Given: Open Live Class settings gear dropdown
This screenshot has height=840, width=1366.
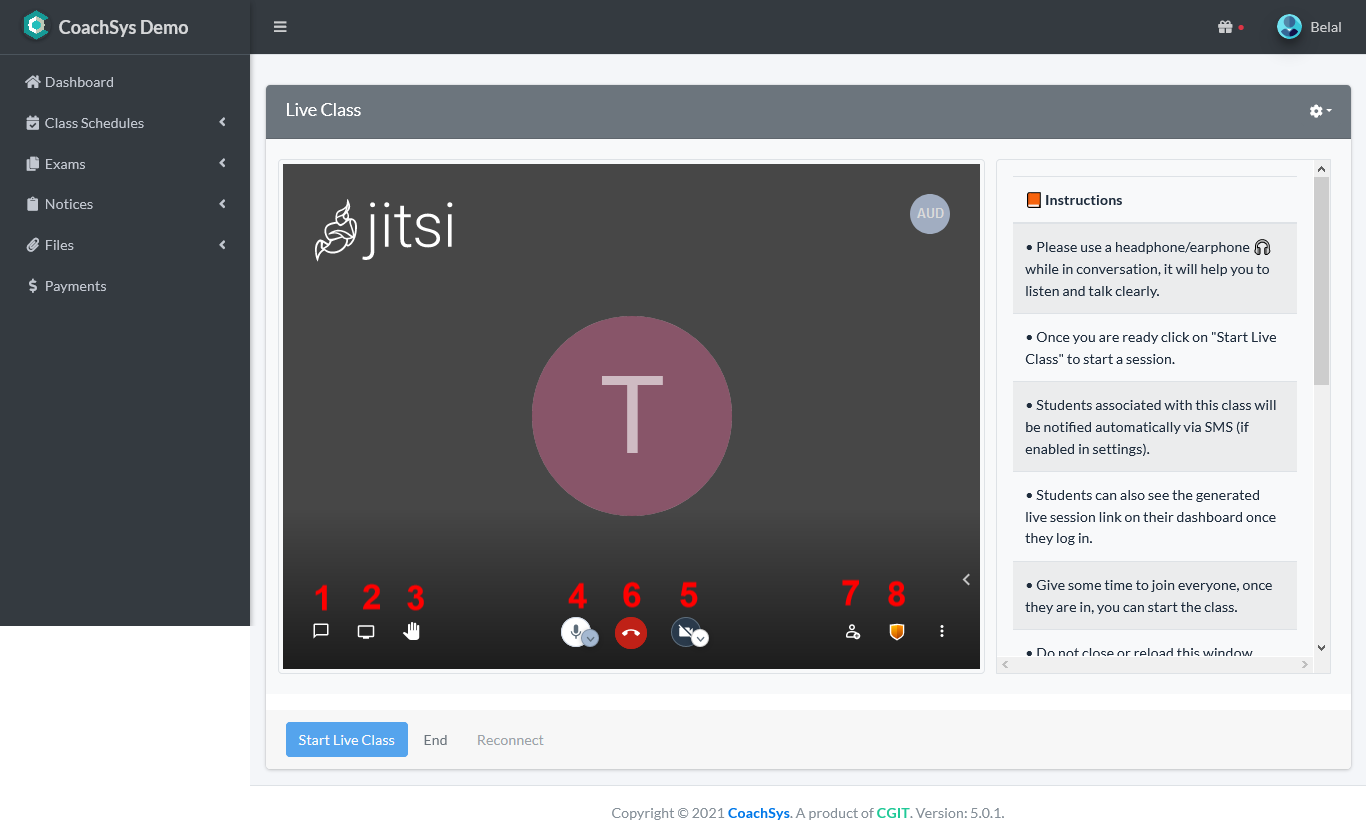Looking at the screenshot, I should (x=1320, y=111).
